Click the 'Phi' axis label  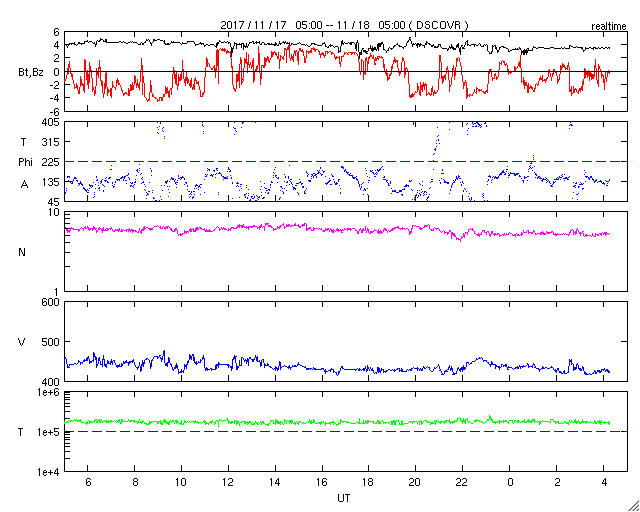pyautogui.click(x=25, y=162)
